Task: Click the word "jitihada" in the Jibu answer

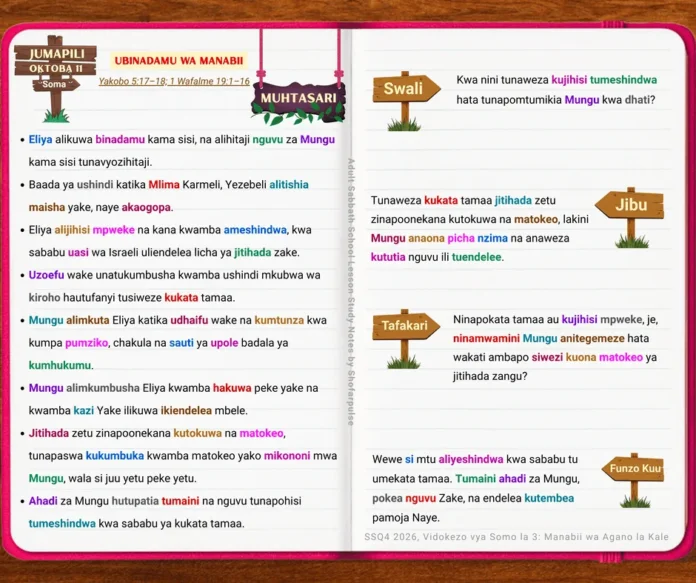Action: pos(513,200)
